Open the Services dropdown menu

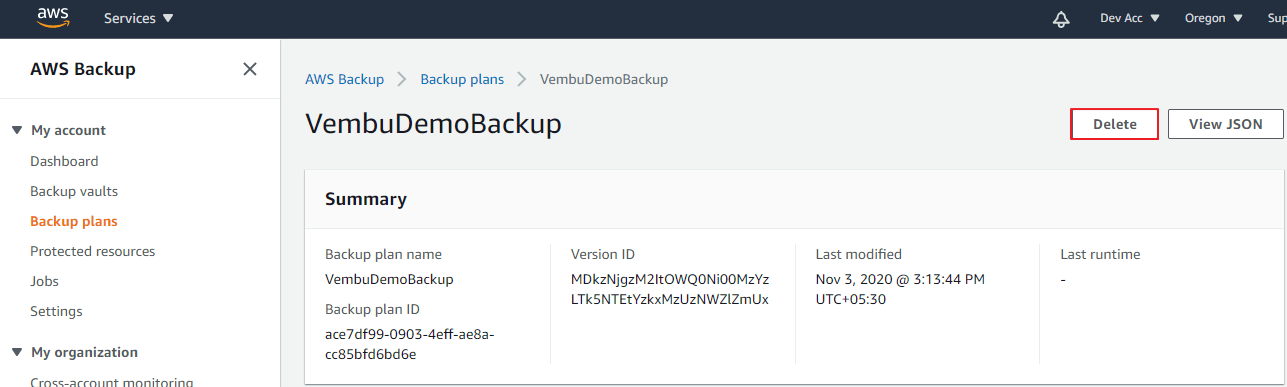tap(138, 18)
